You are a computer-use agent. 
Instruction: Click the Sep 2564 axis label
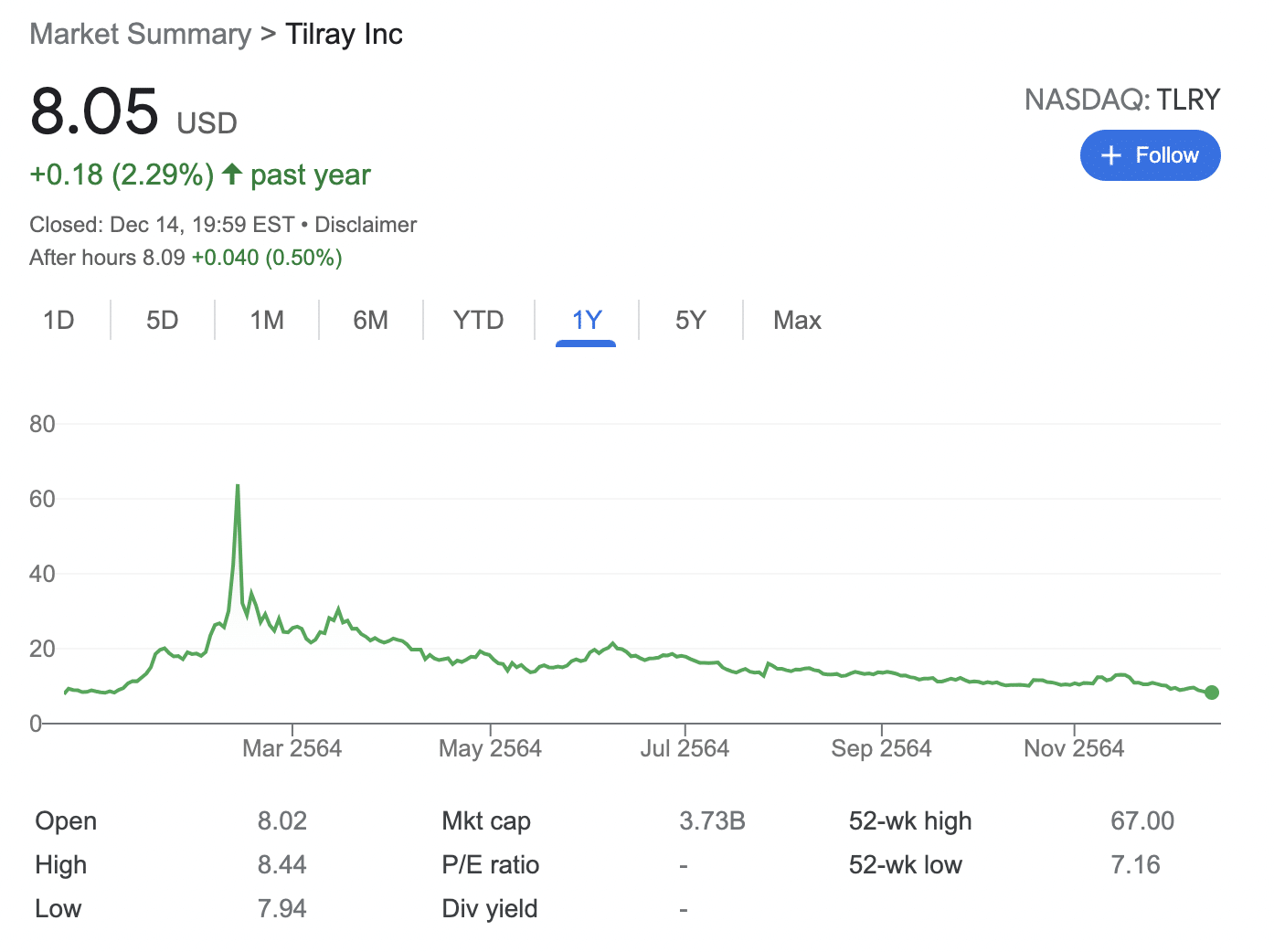pyautogui.click(x=881, y=749)
